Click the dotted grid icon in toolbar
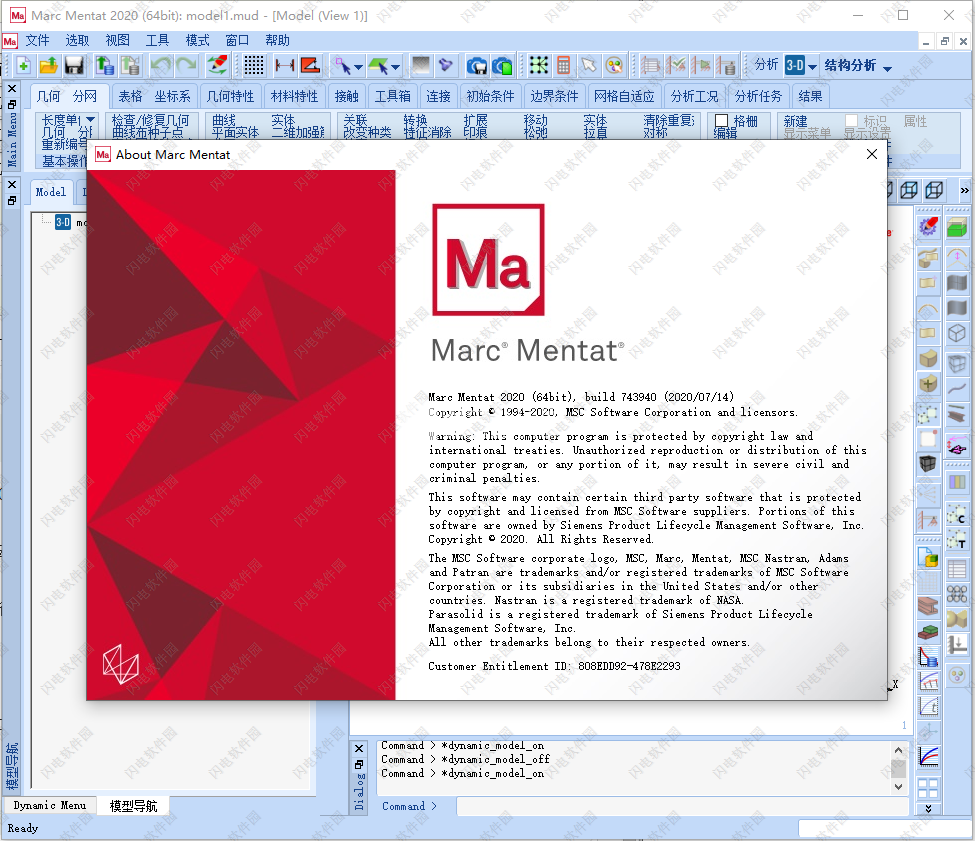The image size is (975, 841). pos(254,65)
